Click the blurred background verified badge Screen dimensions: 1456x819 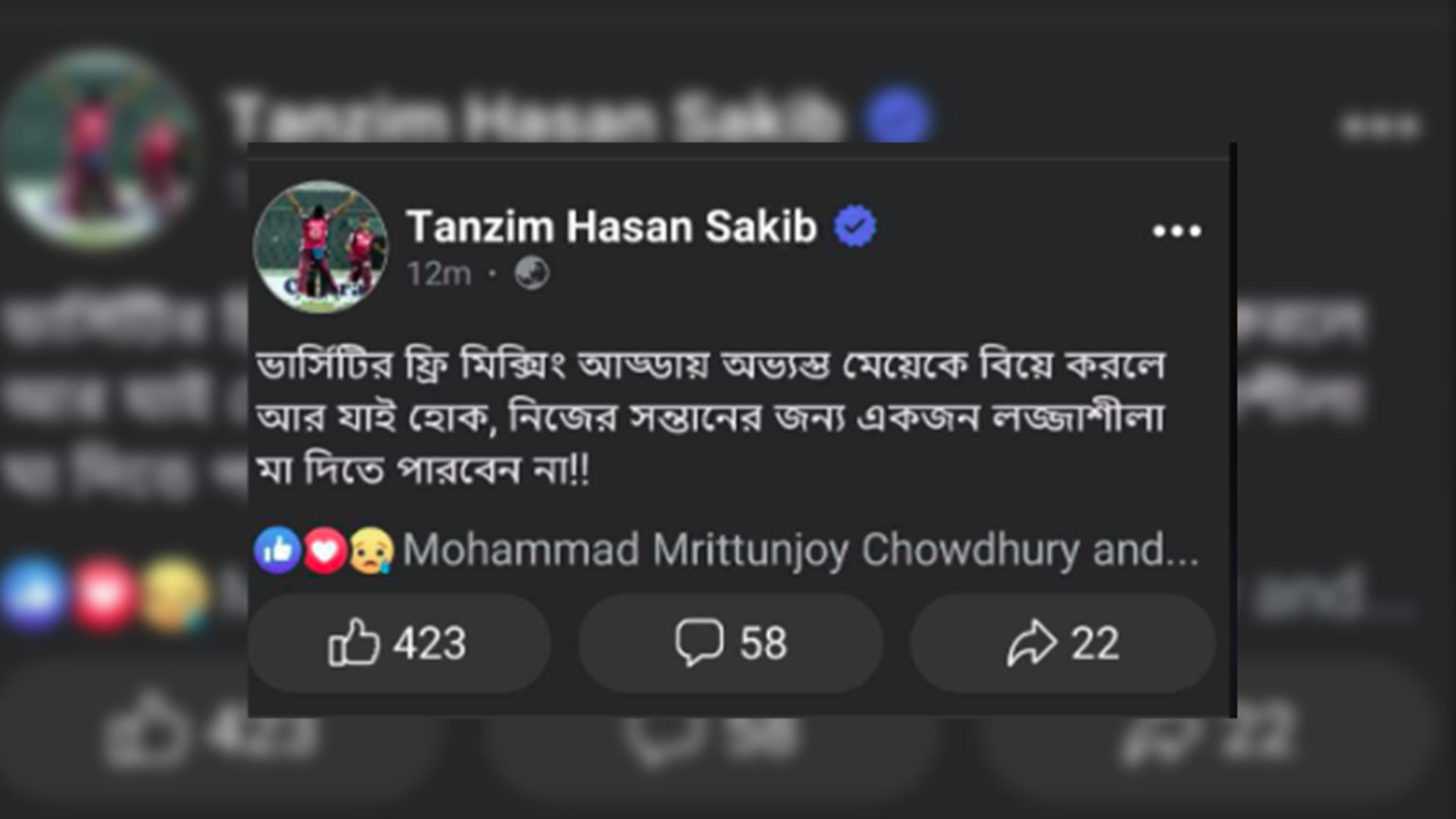(899, 117)
